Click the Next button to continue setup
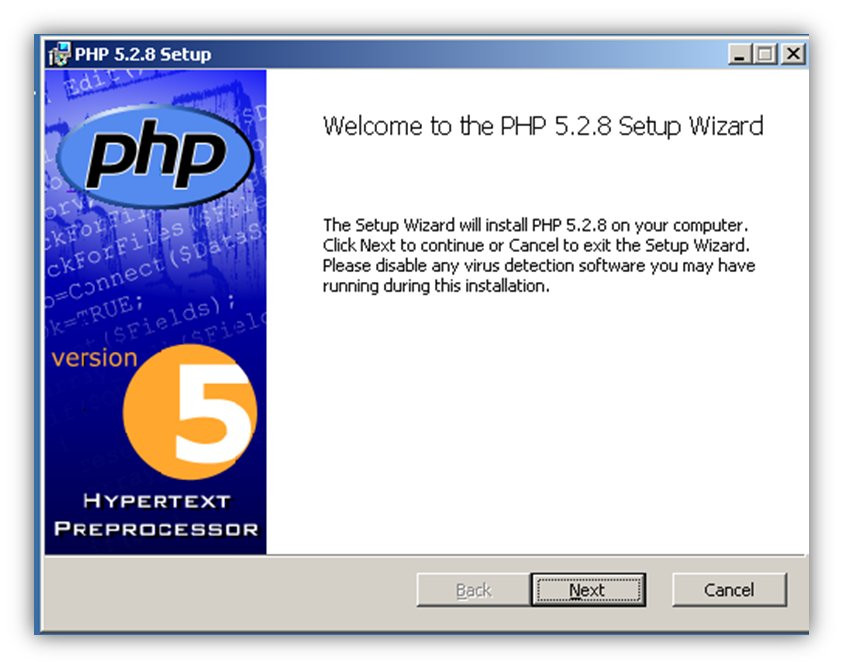This screenshot has height=669, width=843. coord(588,590)
